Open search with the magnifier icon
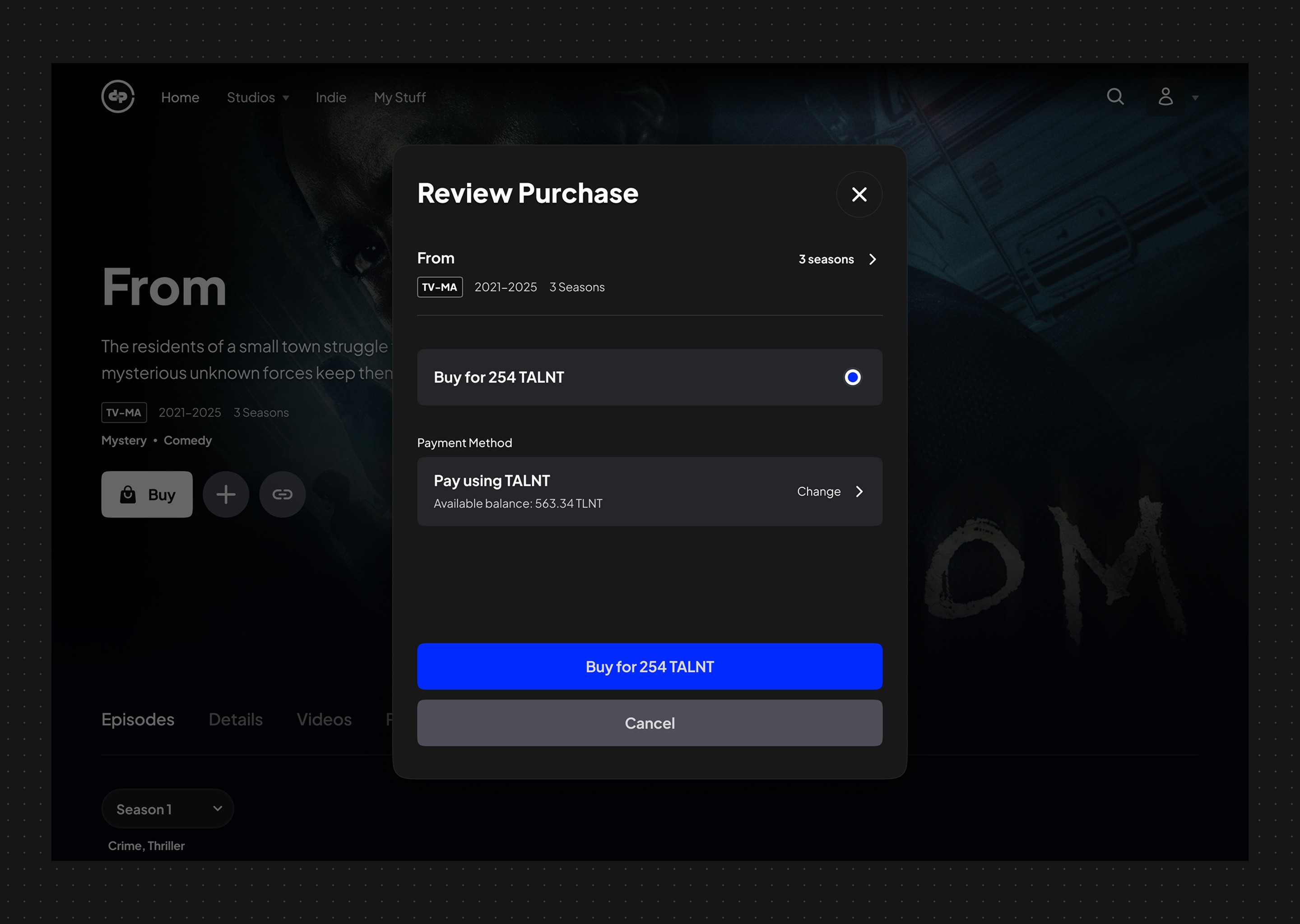This screenshot has height=924, width=1300. pos(1115,97)
